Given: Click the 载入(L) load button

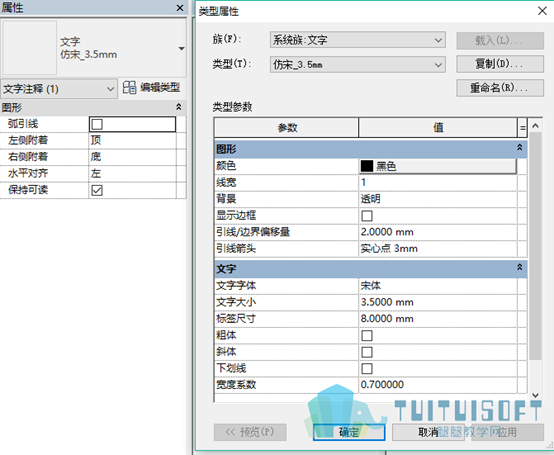Looking at the screenshot, I should 500,41.
